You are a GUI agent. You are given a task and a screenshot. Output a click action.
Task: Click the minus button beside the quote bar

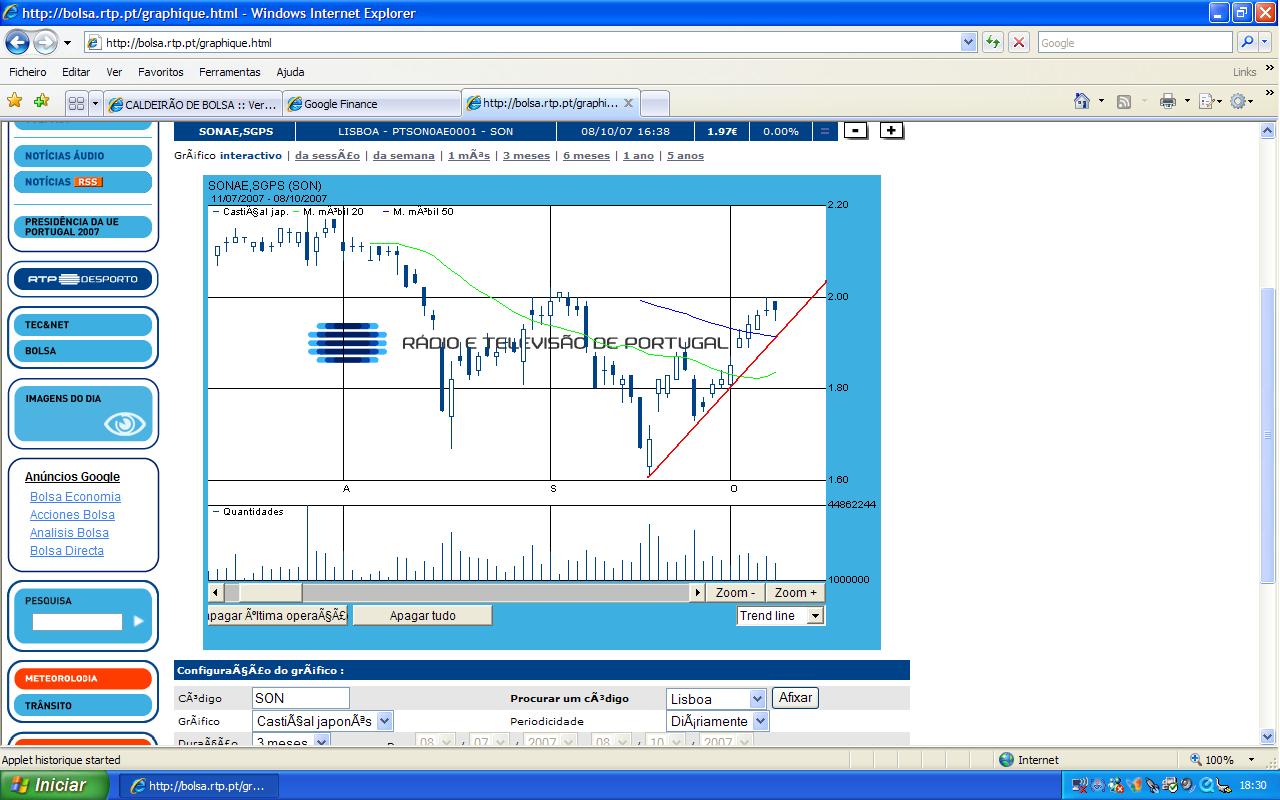[856, 131]
